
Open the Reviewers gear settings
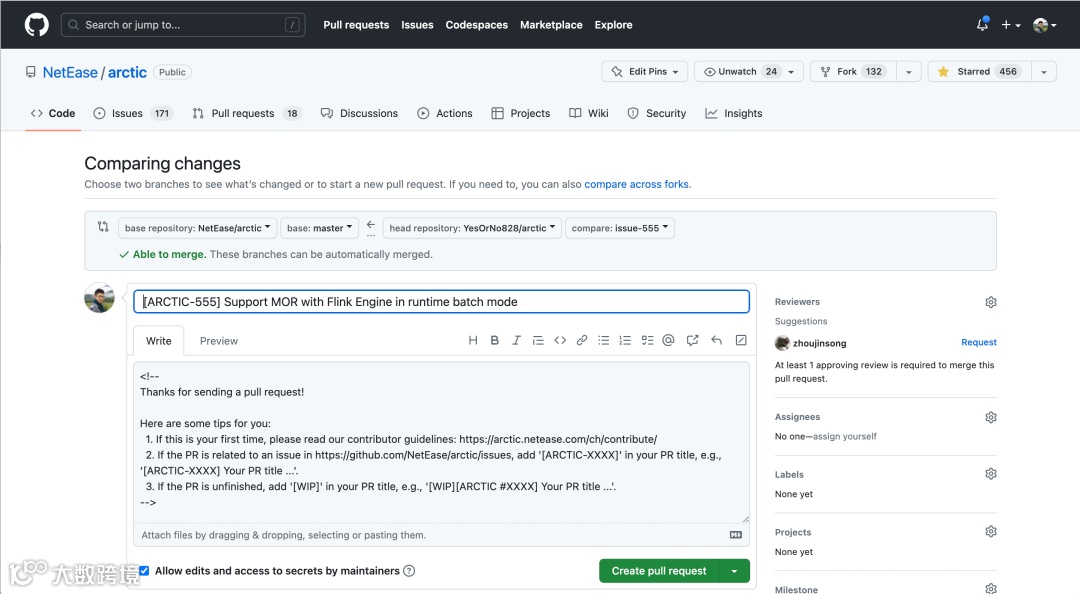pos(990,302)
